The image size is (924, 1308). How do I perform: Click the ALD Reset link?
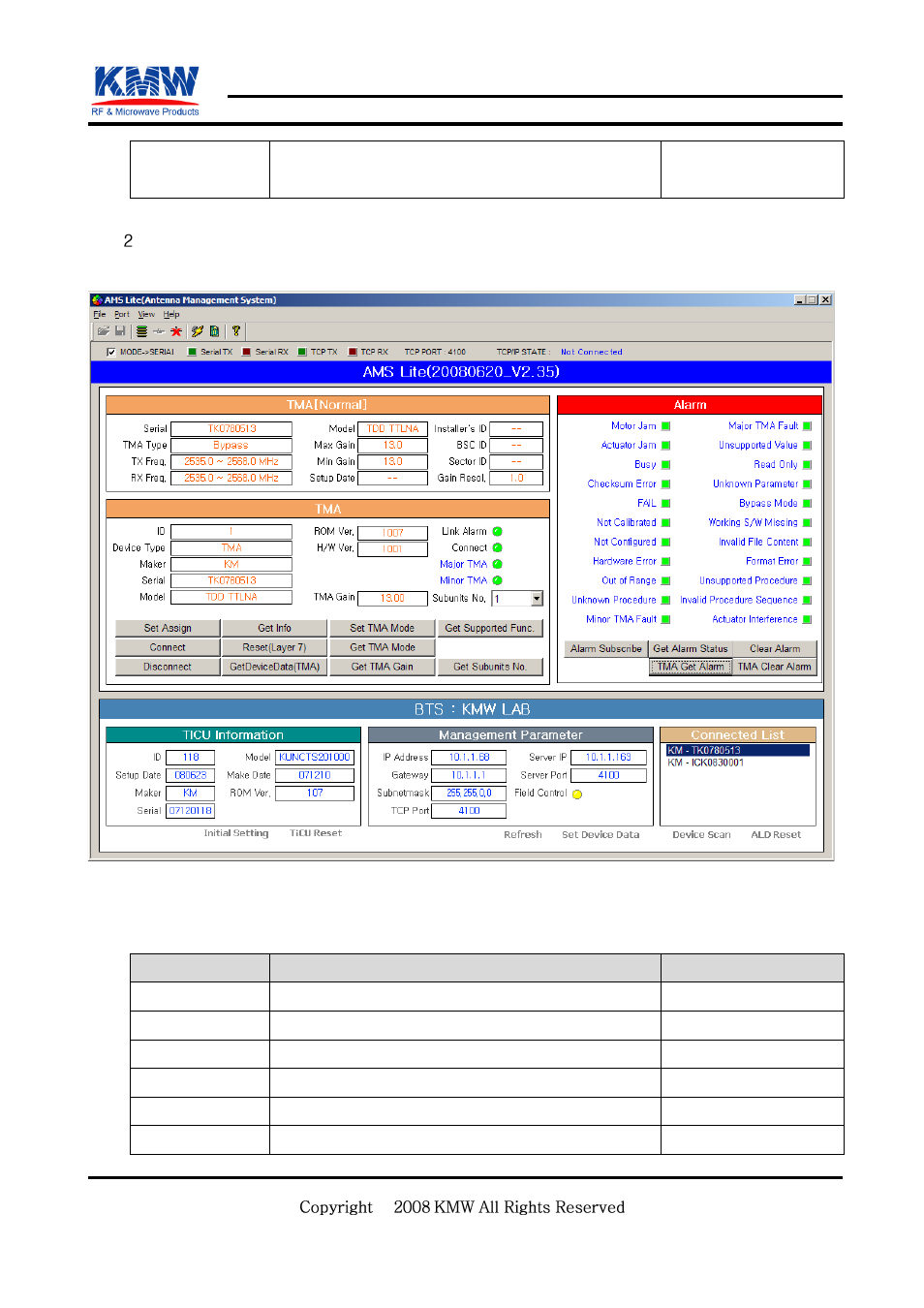[776, 835]
